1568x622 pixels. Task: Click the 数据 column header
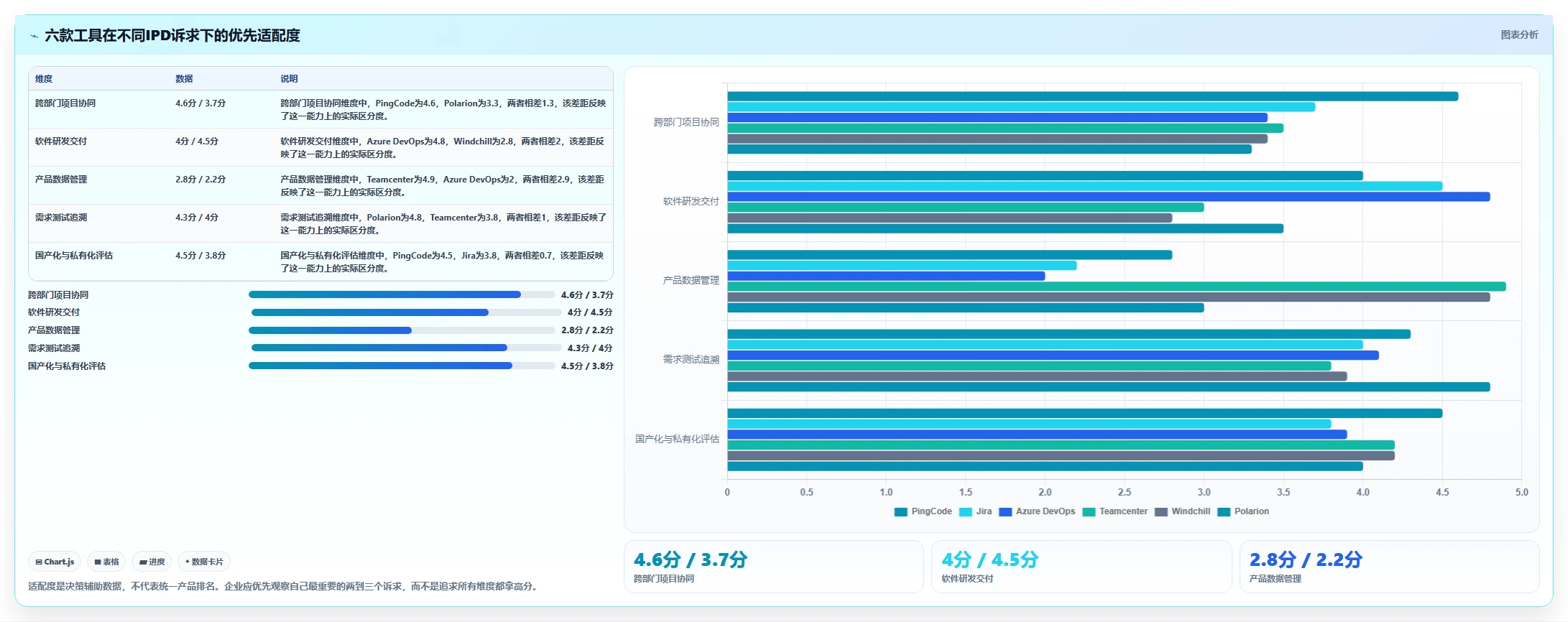pyautogui.click(x=184, y=79)
